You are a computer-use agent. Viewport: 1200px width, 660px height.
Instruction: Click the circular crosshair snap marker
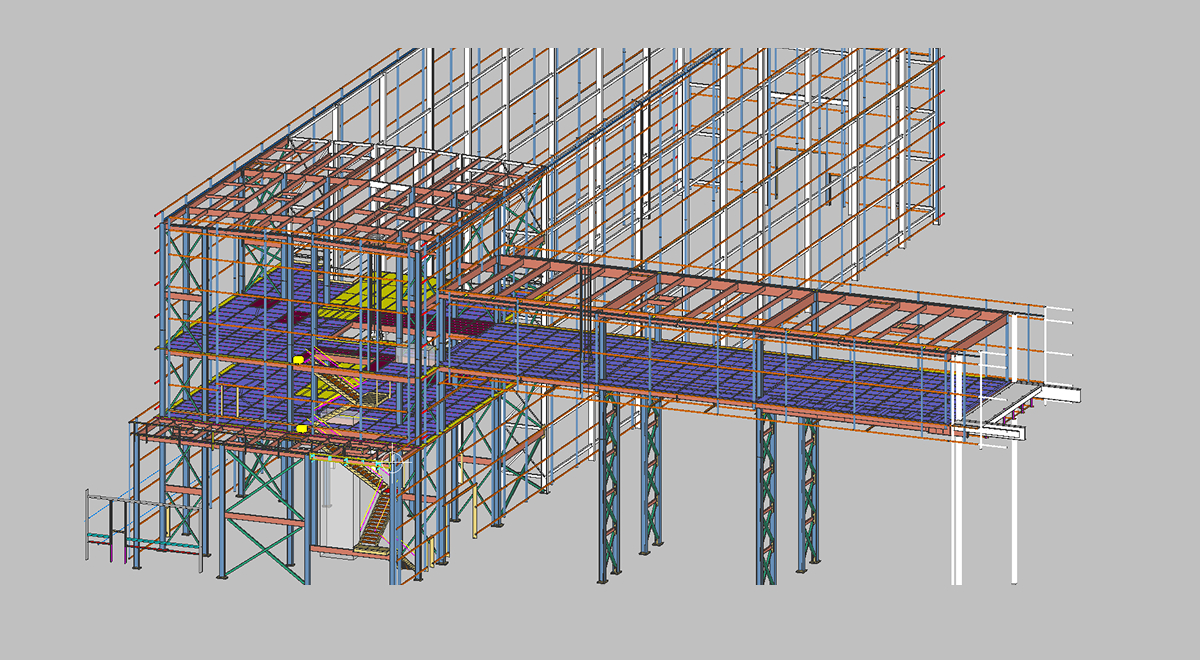coord(394,461)
